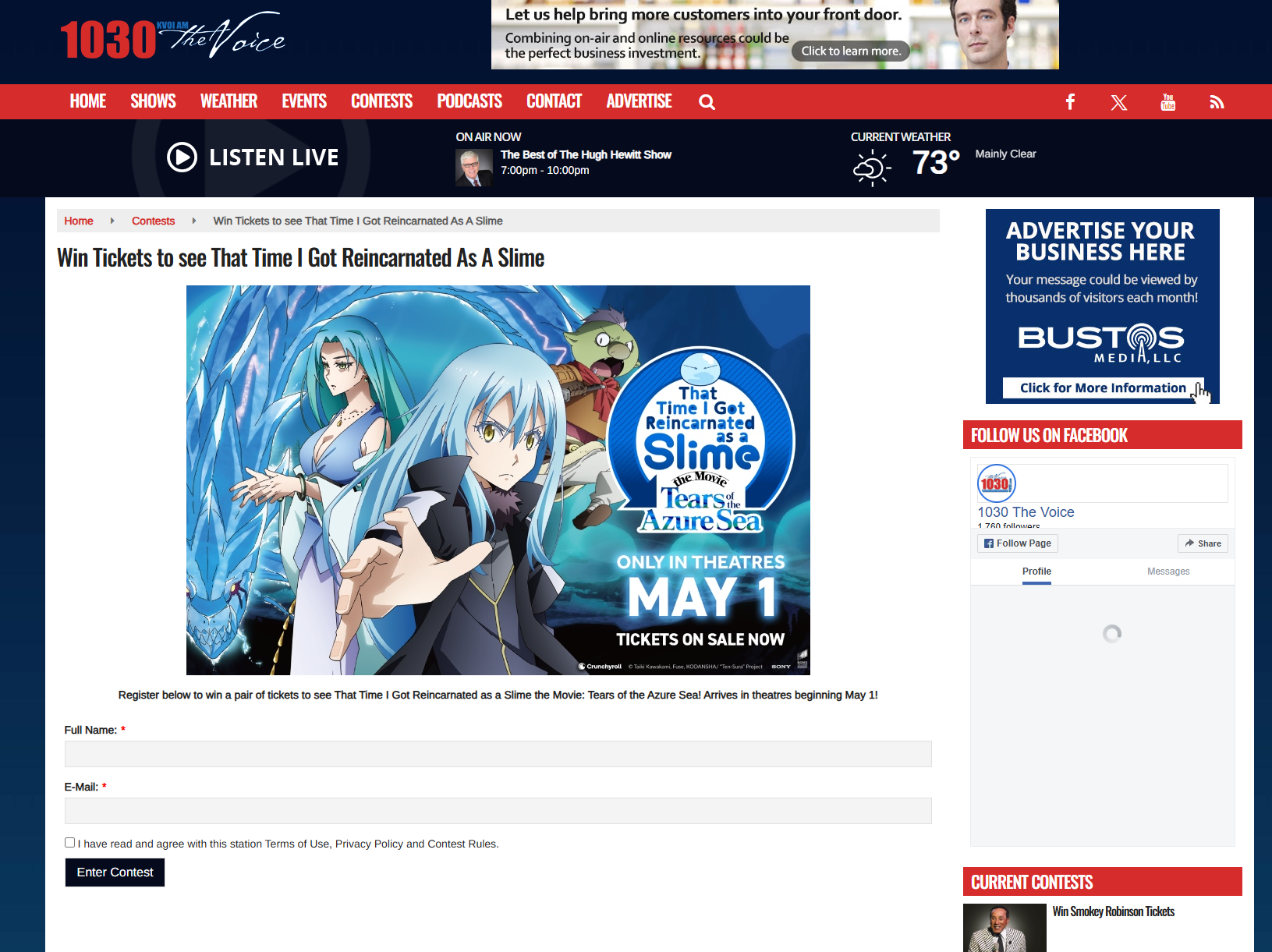Click the Home breadcrumb link
The image size is (1272, 952).
pos(79,221)
